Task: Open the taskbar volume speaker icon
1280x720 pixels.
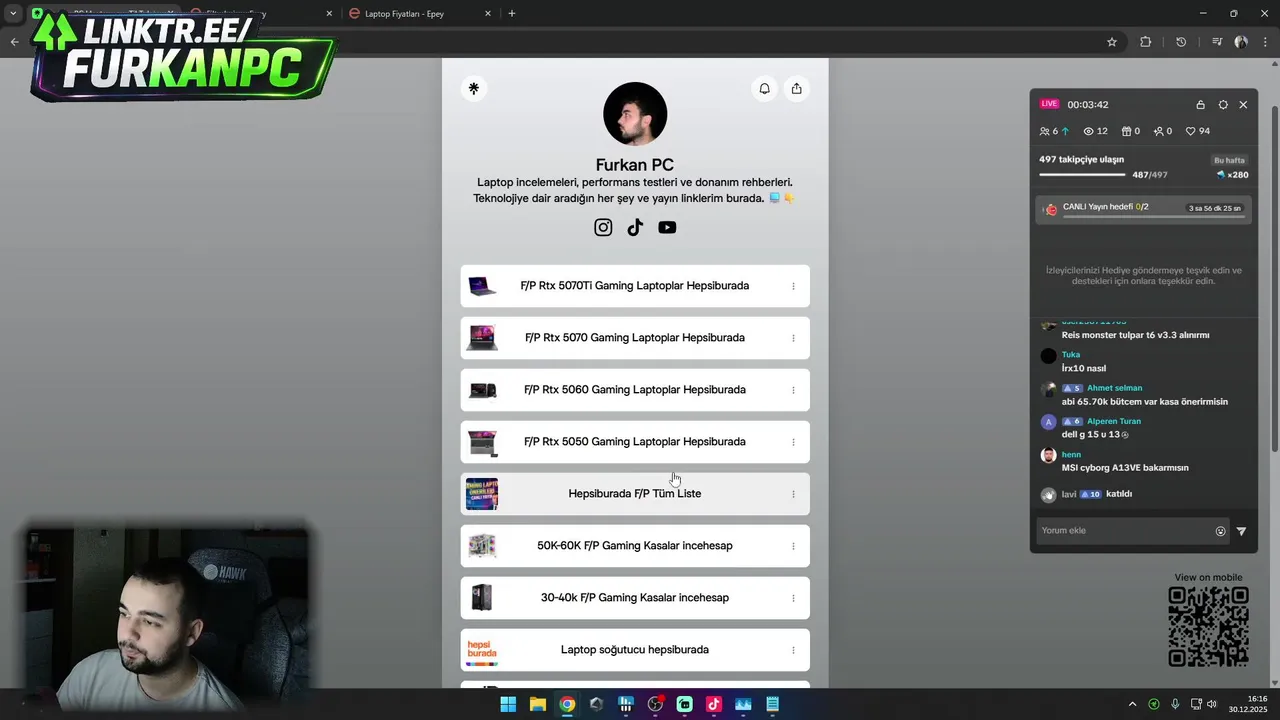Action: 1211,704
